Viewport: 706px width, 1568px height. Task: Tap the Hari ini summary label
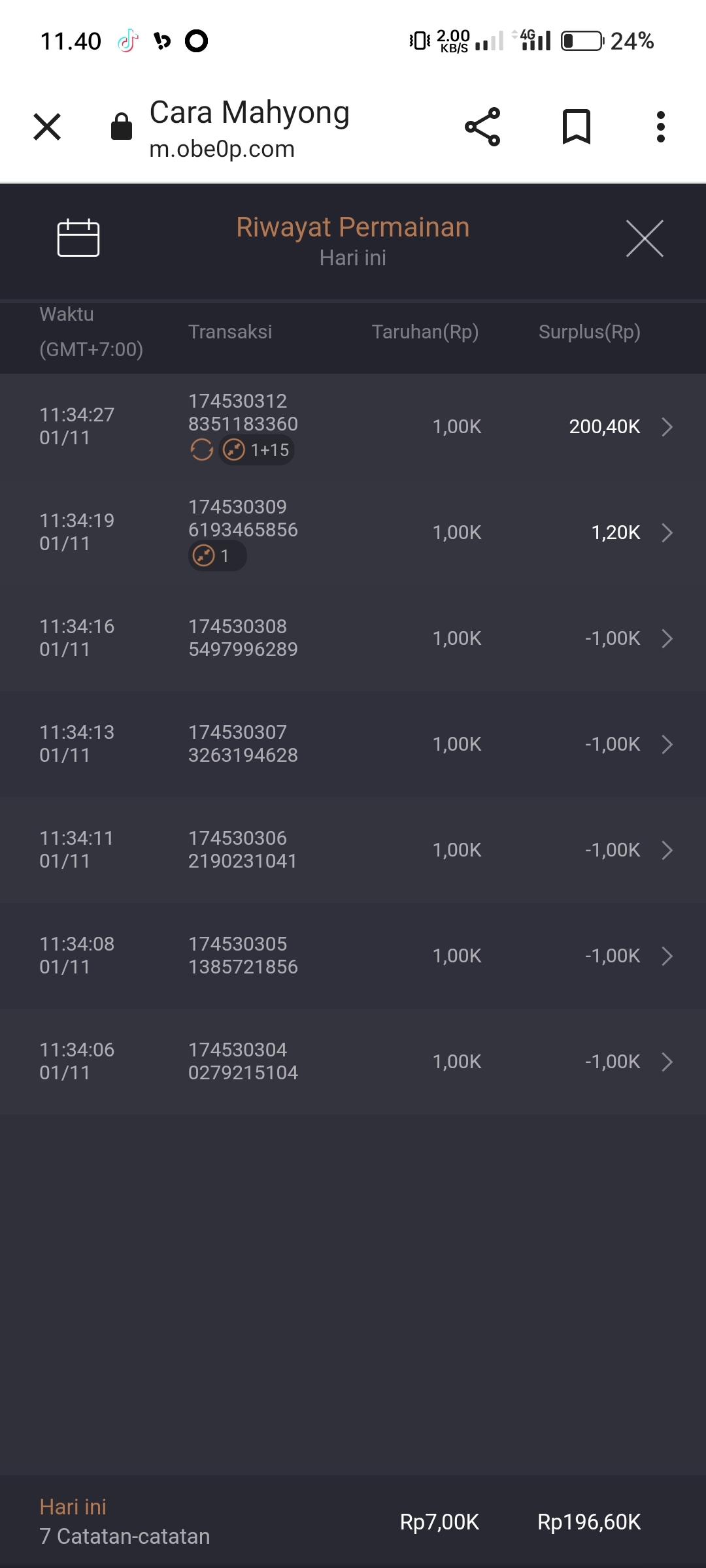73,1507
